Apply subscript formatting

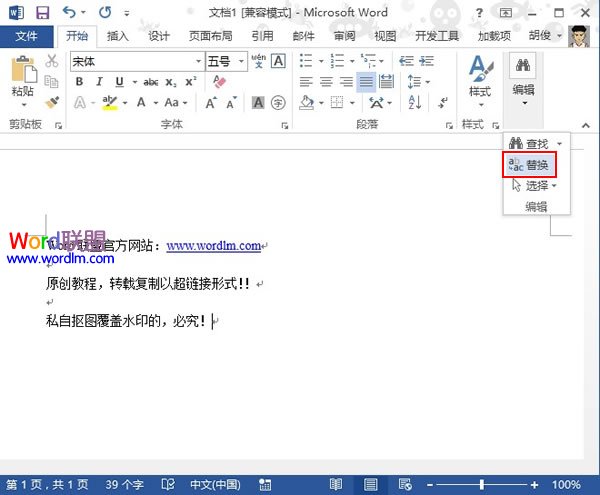click(171, 82)
